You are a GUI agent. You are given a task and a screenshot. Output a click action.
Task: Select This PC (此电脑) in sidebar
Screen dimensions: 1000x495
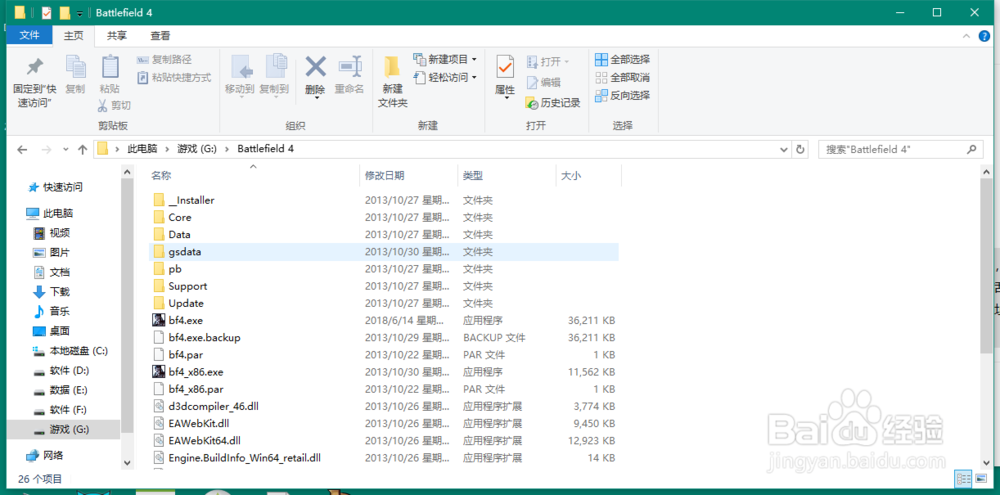tap(50, 213)
